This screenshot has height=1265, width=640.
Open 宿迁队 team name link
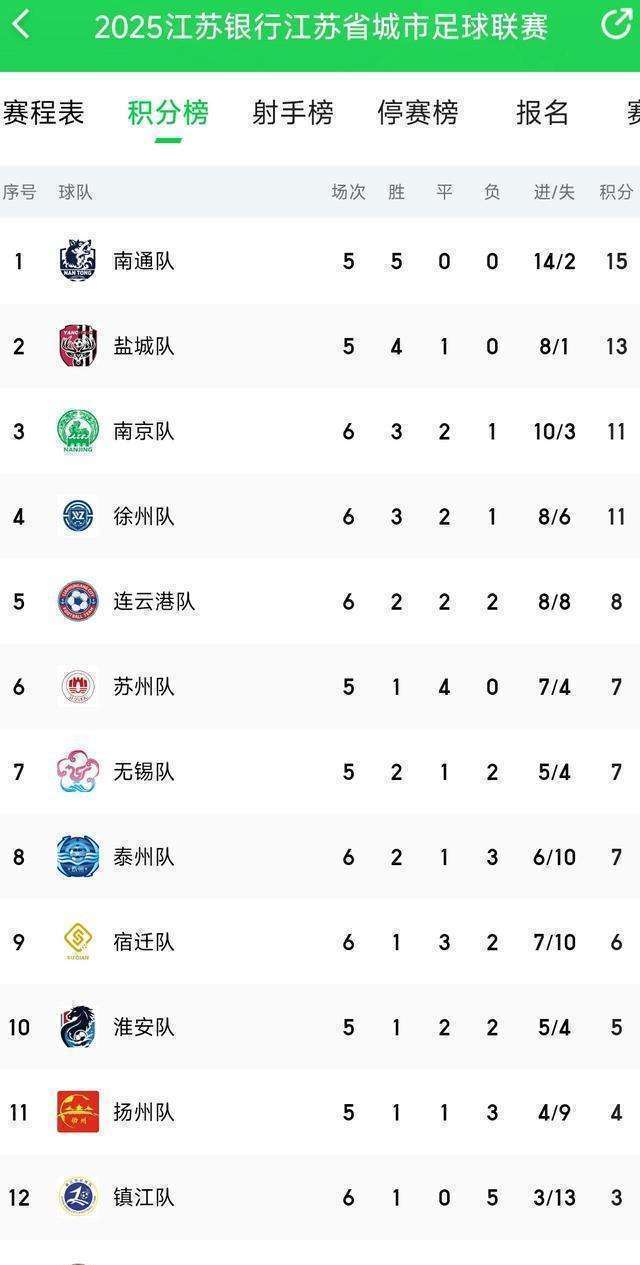click(x=144, y=942)
